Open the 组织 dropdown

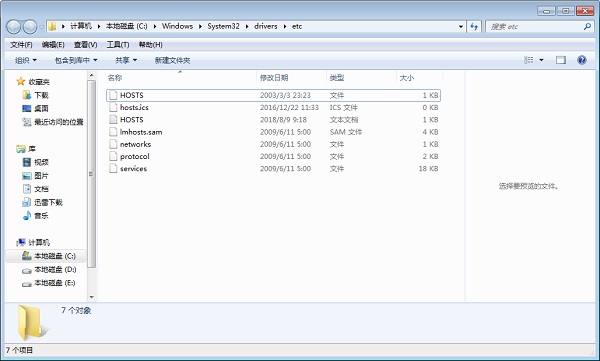pyautogui.click(x=26, y=60)
